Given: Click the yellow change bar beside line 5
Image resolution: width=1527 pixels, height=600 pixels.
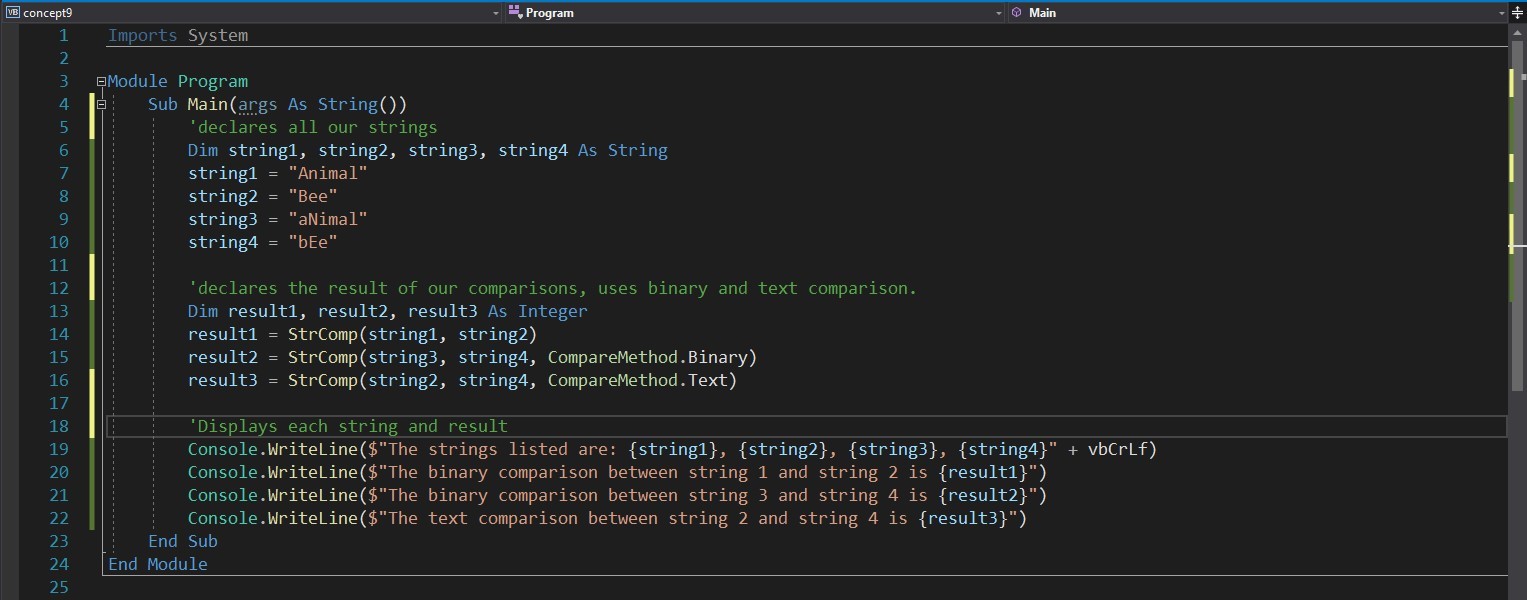Looking at the screenshot, I should pos(92,127).
